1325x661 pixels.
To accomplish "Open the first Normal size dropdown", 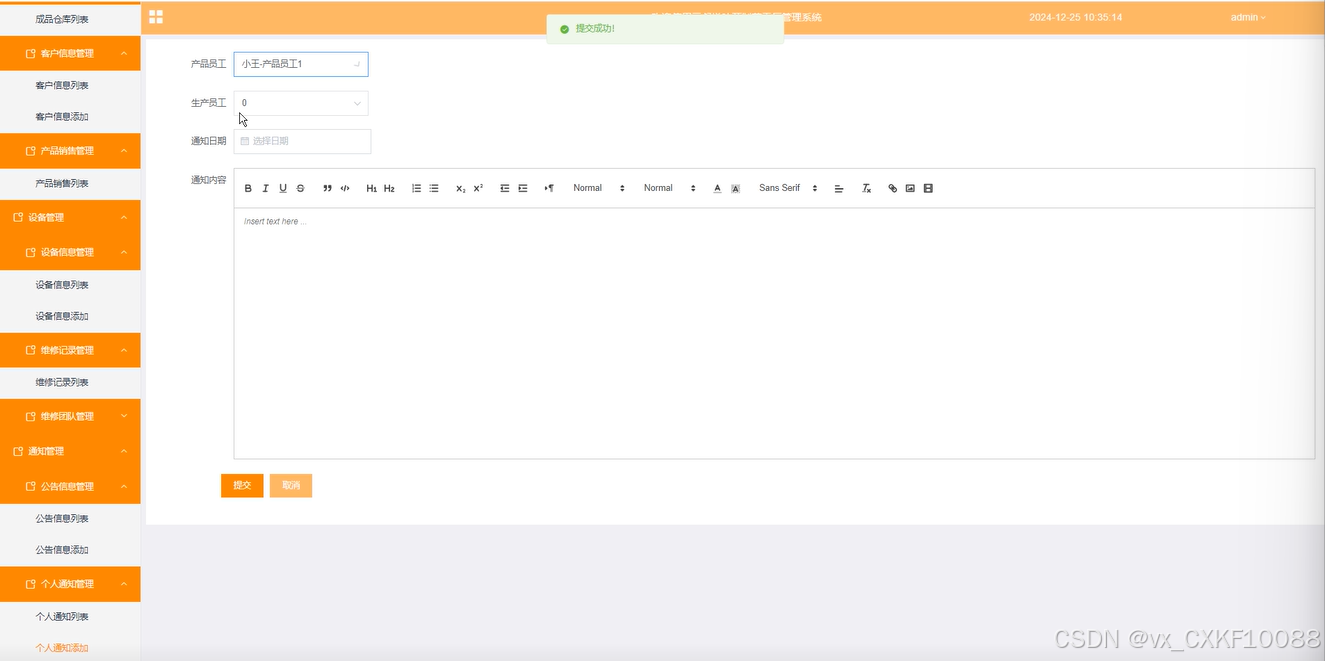I will click(x=598, y=188).
